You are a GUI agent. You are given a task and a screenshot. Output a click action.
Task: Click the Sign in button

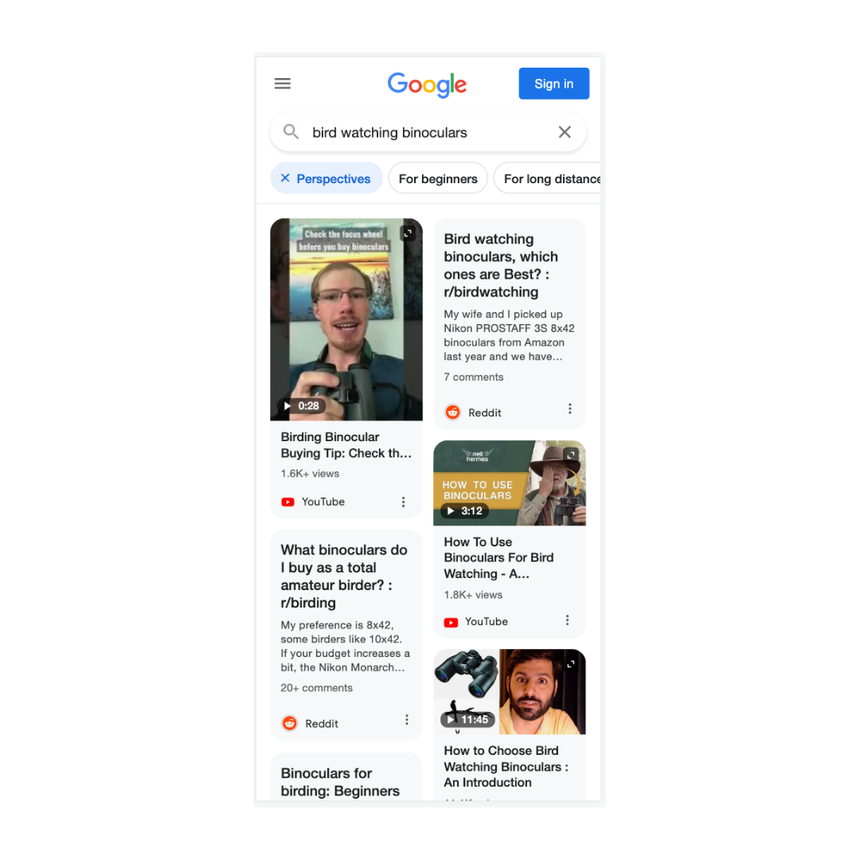pyautogui.click(x=554, y=83)
